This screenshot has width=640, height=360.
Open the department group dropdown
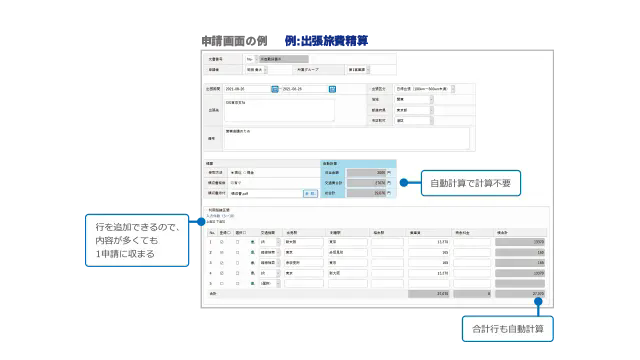(358, 70)
